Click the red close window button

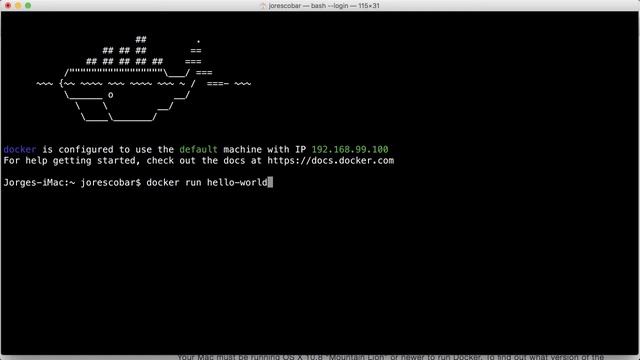click(8, 5)
